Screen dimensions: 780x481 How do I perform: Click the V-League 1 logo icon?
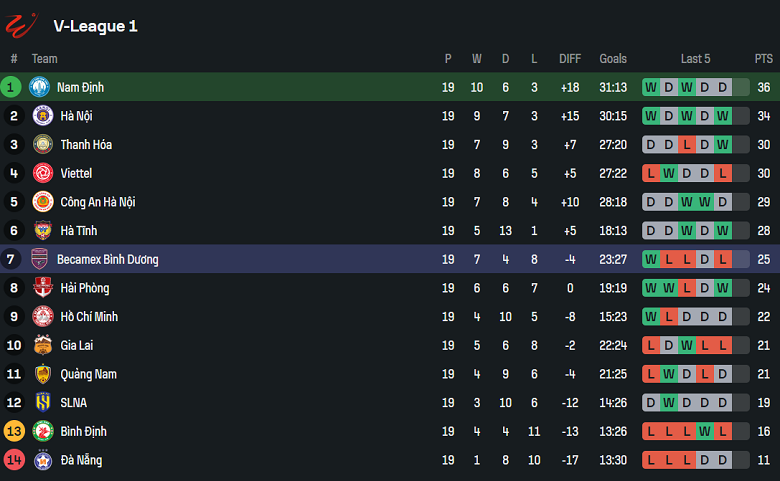(20, 24)
